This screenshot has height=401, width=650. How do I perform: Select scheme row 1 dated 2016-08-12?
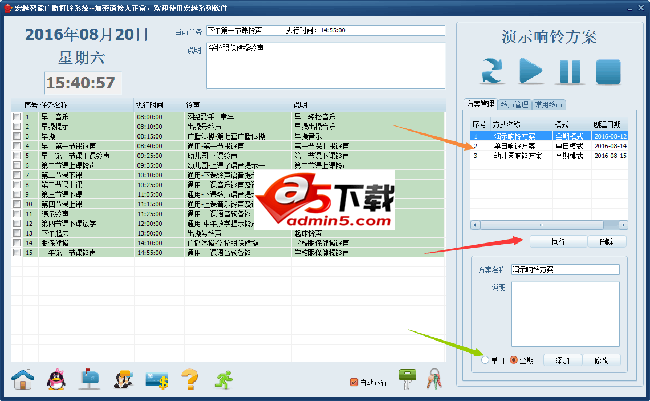coord(549,136)
